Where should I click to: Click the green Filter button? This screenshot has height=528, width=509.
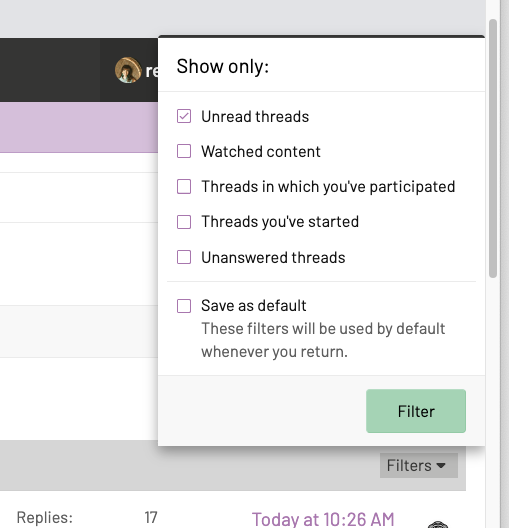point(416,411)
